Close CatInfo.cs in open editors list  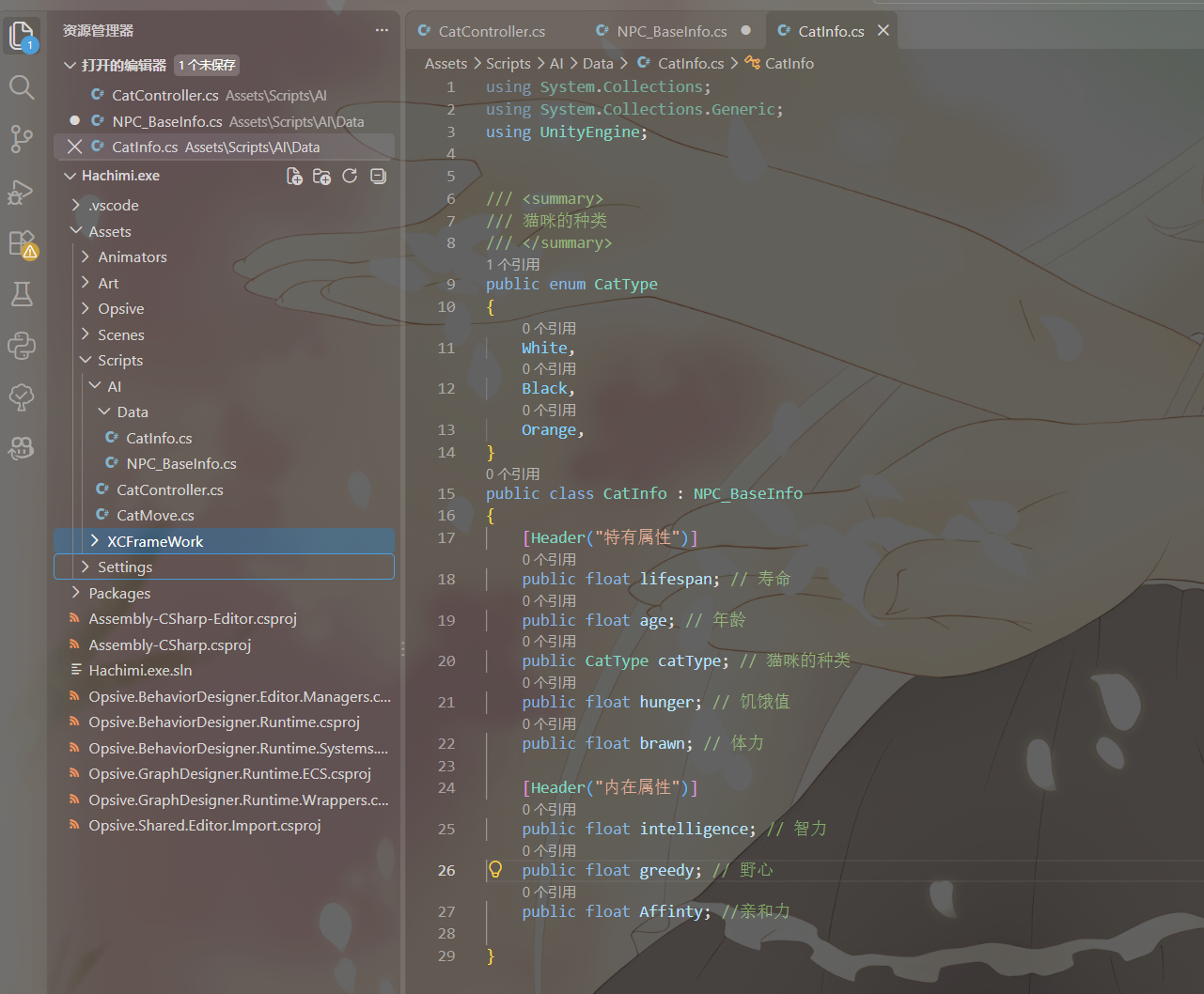point(74,147)
